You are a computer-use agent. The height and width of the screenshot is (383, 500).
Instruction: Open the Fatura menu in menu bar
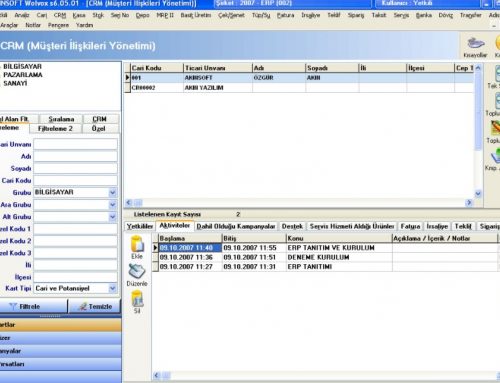pyautogui.click(x=285, y=15)
